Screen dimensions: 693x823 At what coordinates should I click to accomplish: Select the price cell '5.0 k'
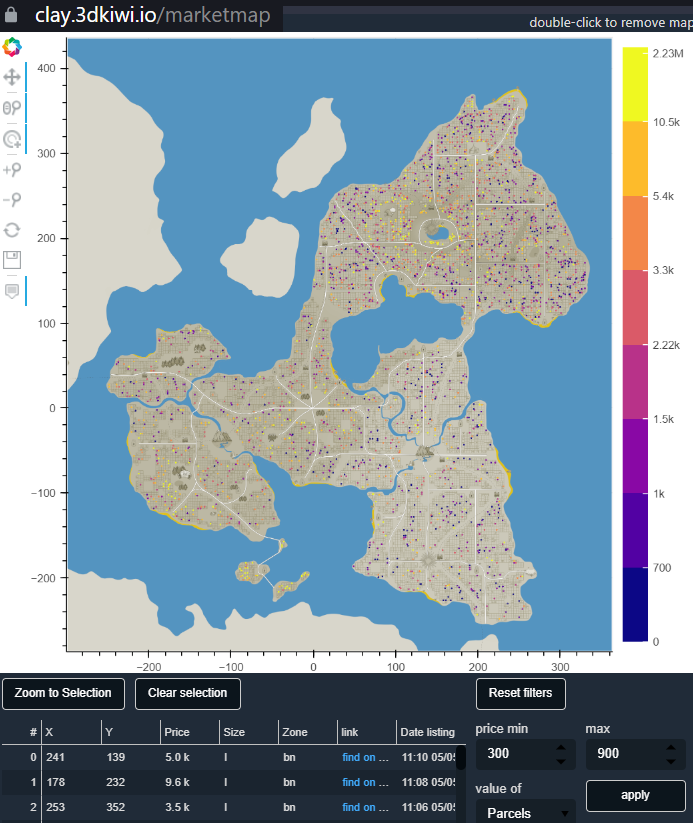190,757
